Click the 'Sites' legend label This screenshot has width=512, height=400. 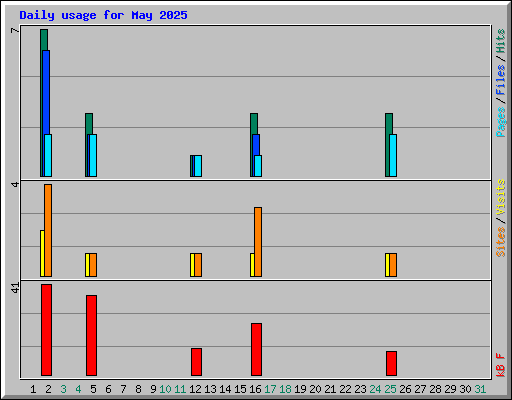(500, 242)
